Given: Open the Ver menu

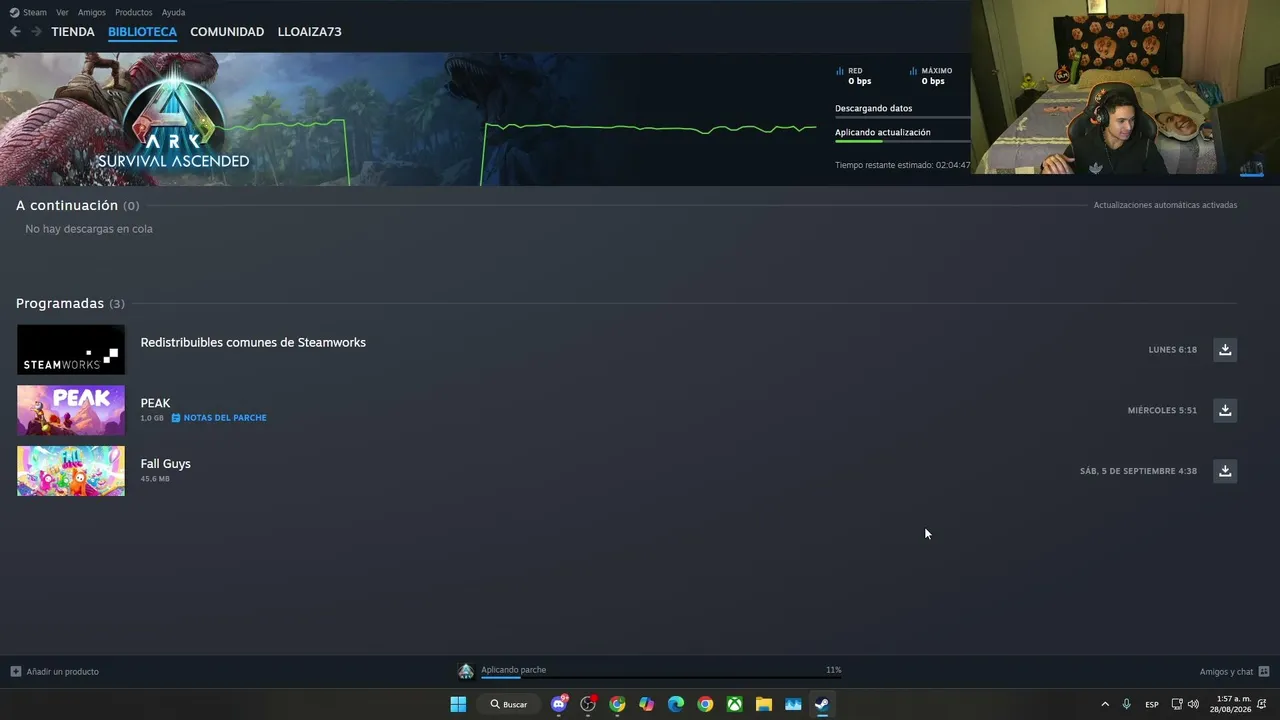Looking at the screenshot, I should (62, 12).
